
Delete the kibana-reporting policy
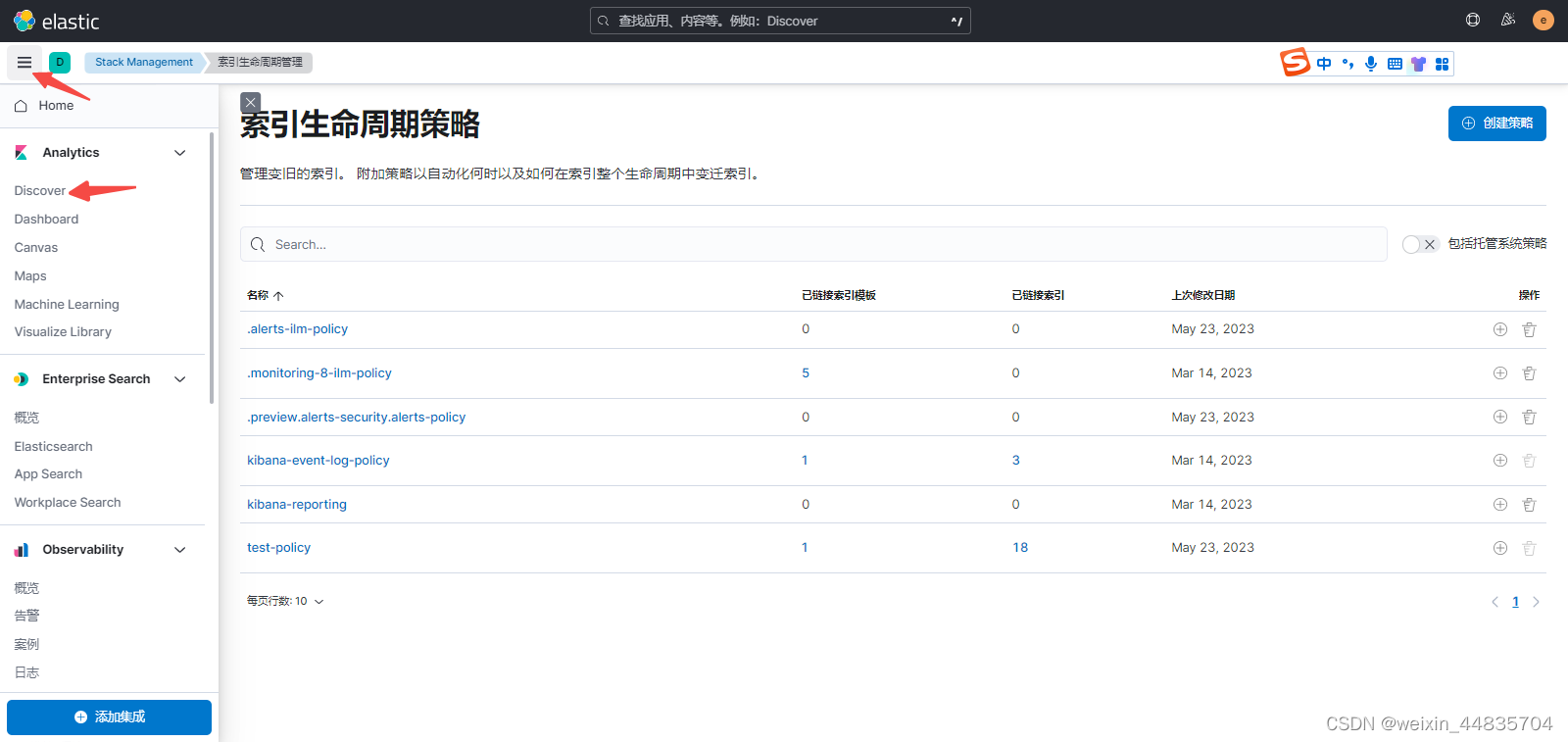1529,505
